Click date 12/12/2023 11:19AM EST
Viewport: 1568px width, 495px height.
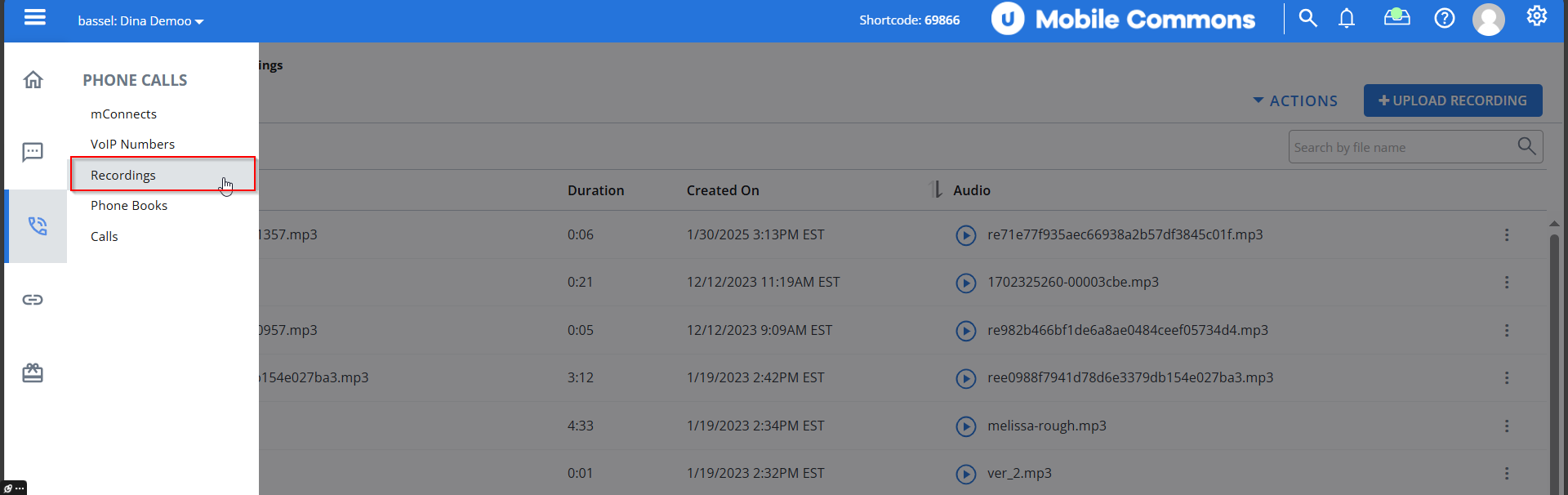click(763, 282)
